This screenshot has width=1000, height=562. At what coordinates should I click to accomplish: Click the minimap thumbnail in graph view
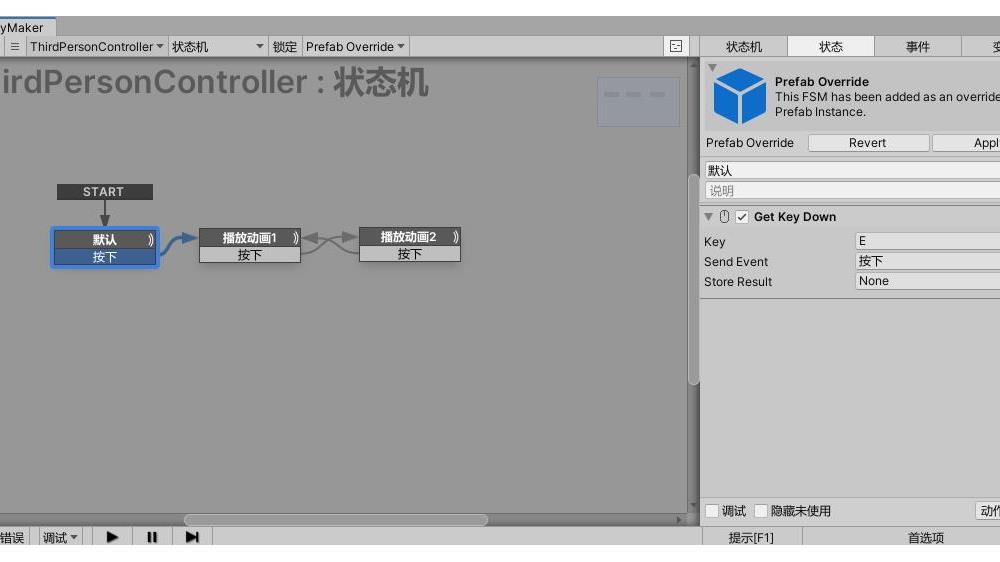click(638, 101)
